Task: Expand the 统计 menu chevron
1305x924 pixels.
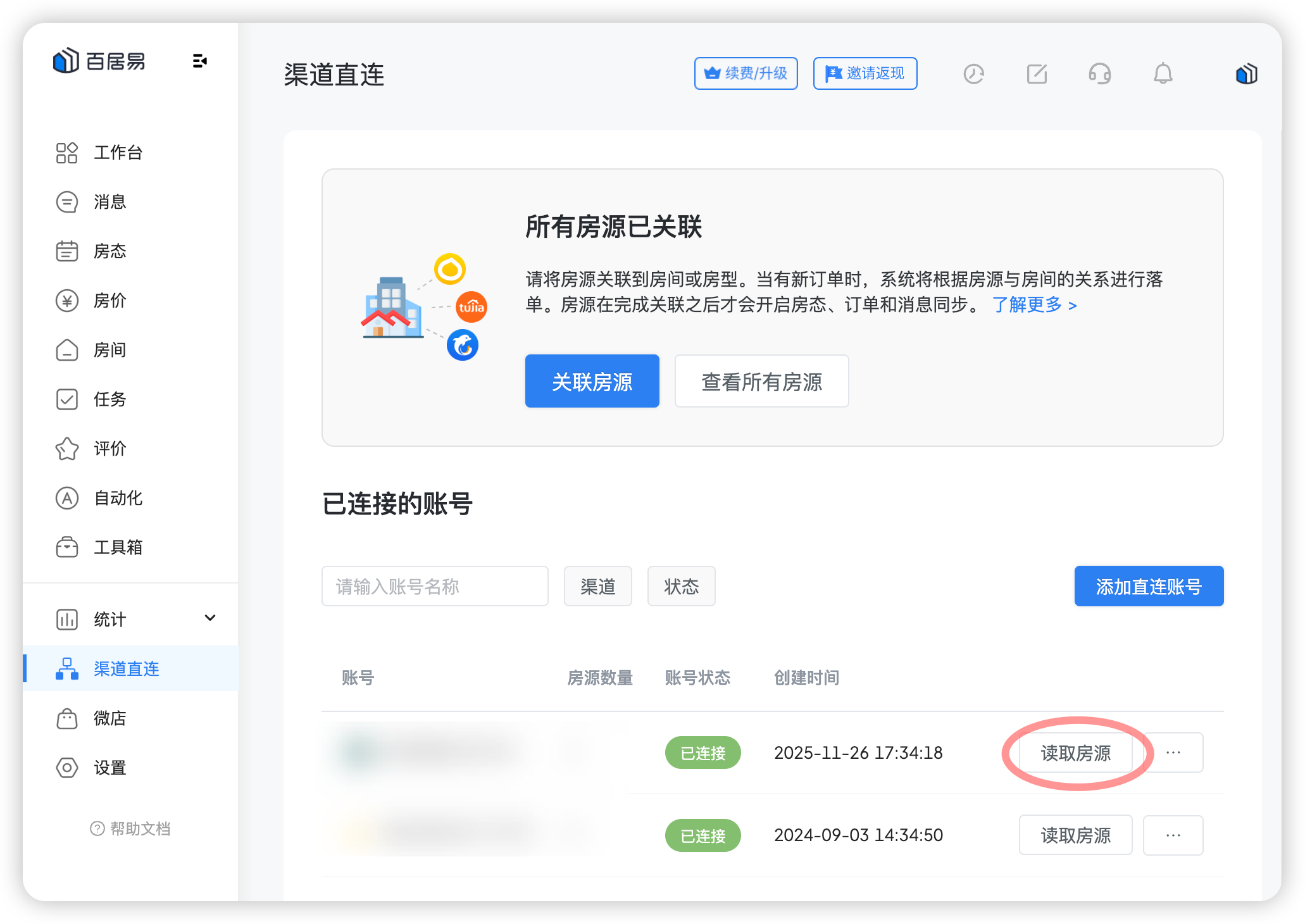Action: click(210, 618)
